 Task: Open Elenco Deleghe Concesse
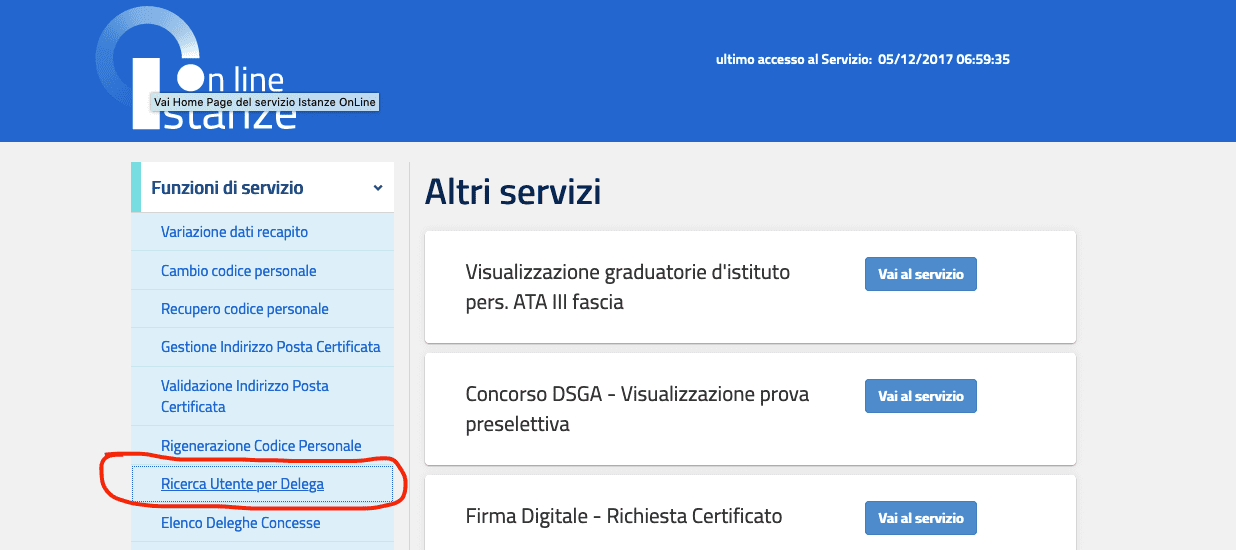pos(240,523)
